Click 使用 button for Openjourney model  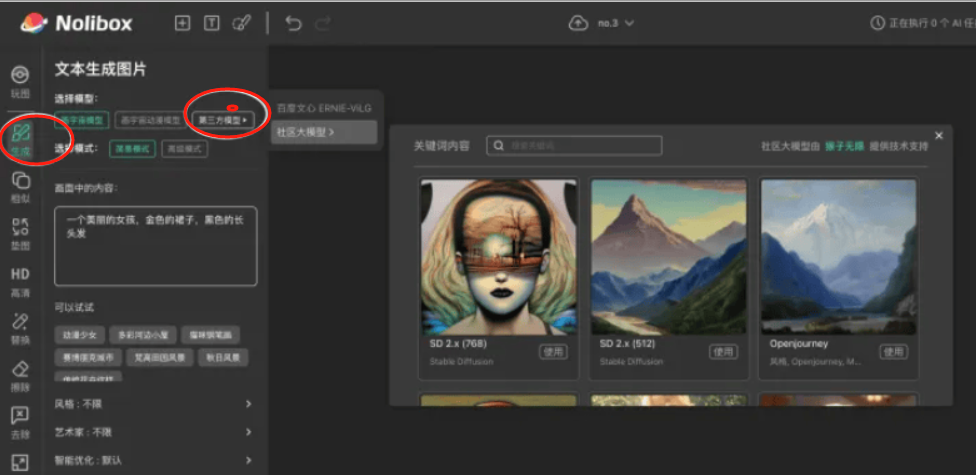893,352
